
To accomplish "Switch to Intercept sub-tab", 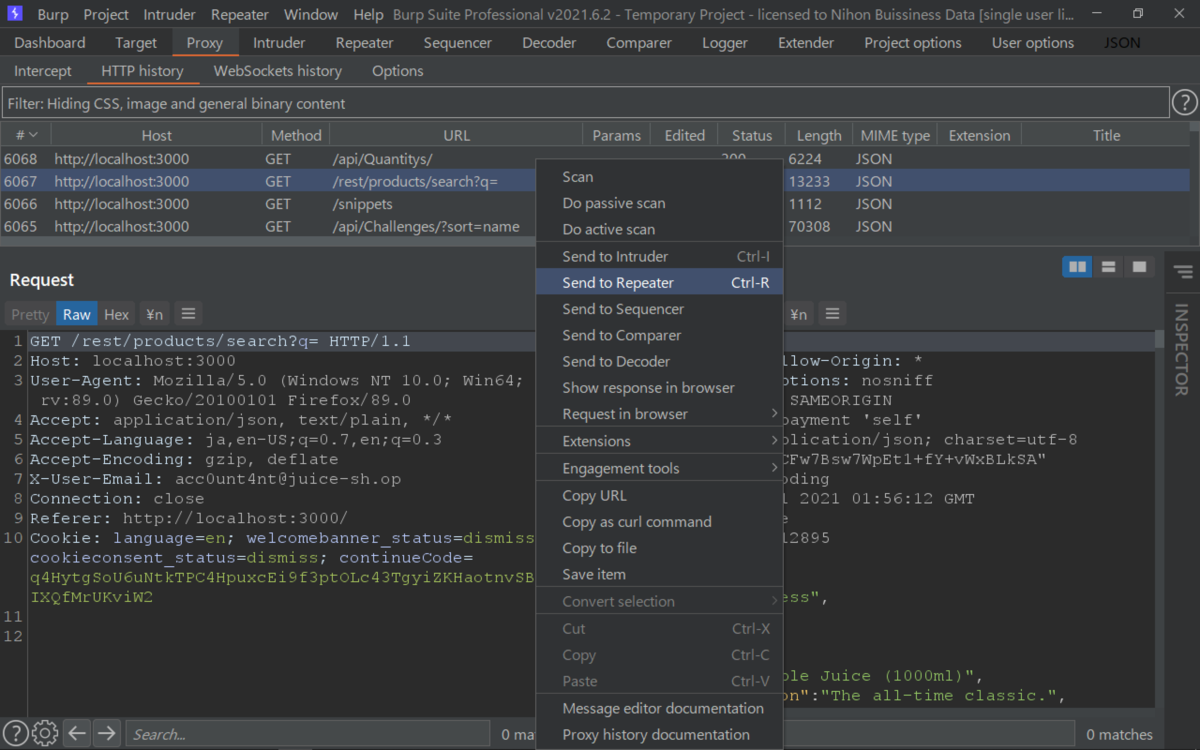I will tap(43, 71).
